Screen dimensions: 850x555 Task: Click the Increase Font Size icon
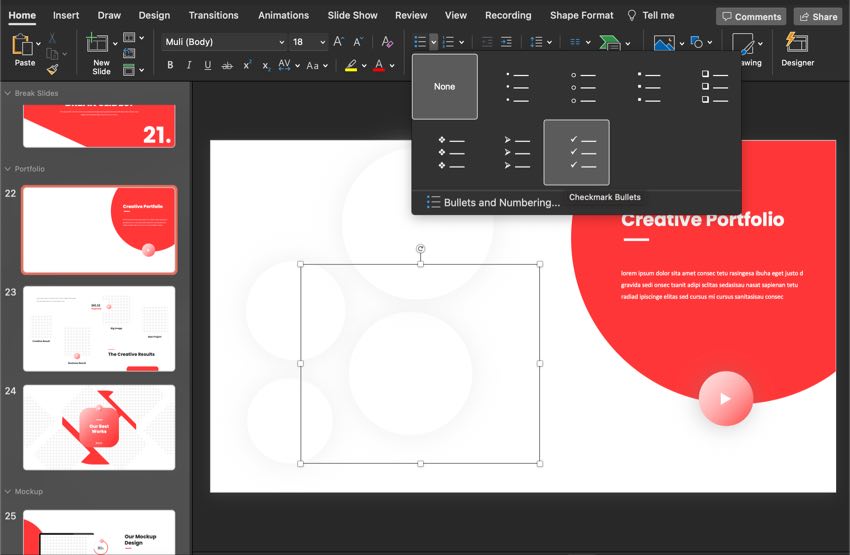(x=339, y=42)
